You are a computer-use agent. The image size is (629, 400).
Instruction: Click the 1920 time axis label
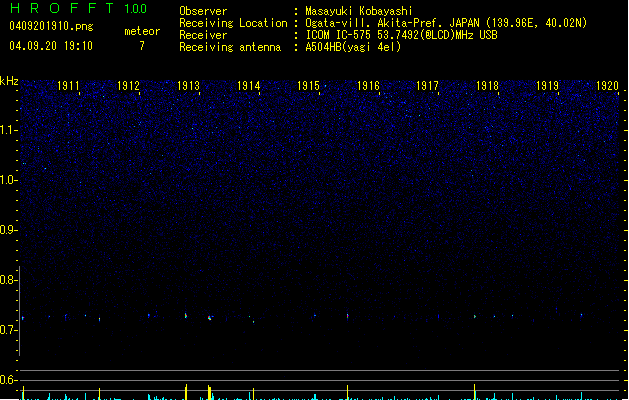coord(607,86)
